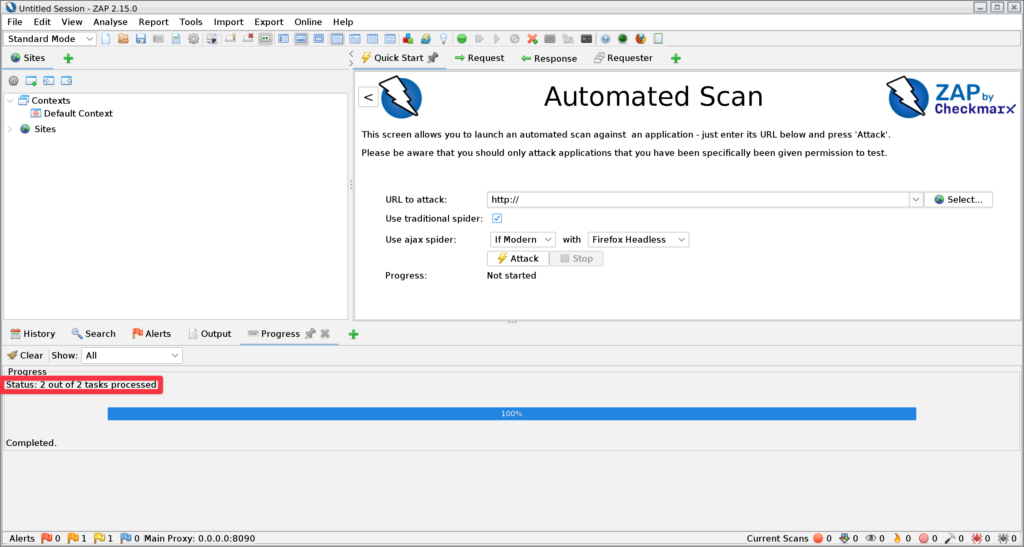Open a session via the folder icon
1024x547 pixels.
[123, 39]
